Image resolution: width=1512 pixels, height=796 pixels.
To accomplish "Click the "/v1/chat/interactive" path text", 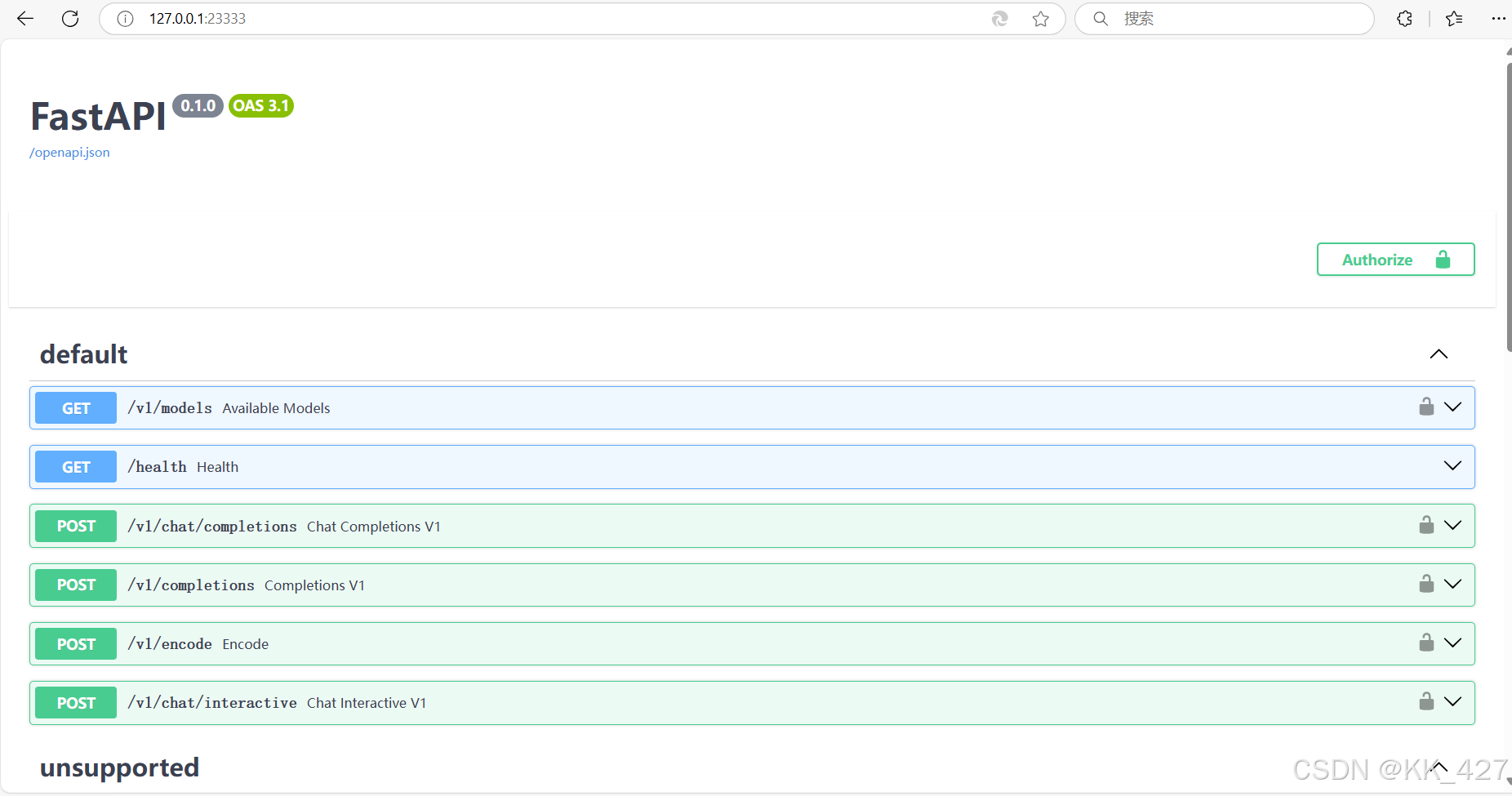I will click(212, 702).
